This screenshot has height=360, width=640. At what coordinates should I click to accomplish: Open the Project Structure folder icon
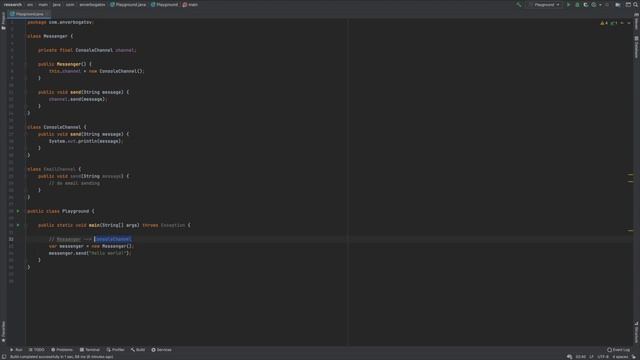(618, 4)
